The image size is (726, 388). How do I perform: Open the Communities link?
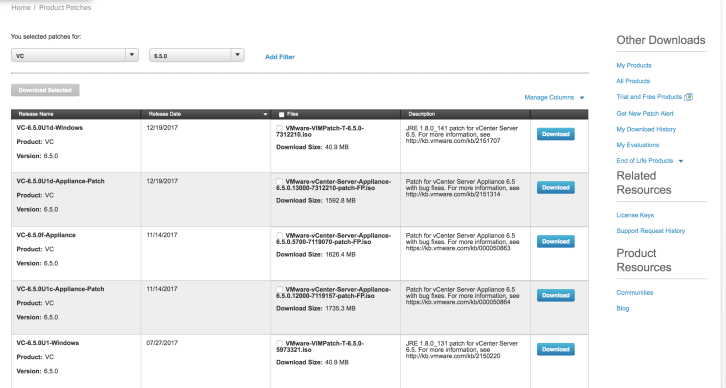point(635,293)
